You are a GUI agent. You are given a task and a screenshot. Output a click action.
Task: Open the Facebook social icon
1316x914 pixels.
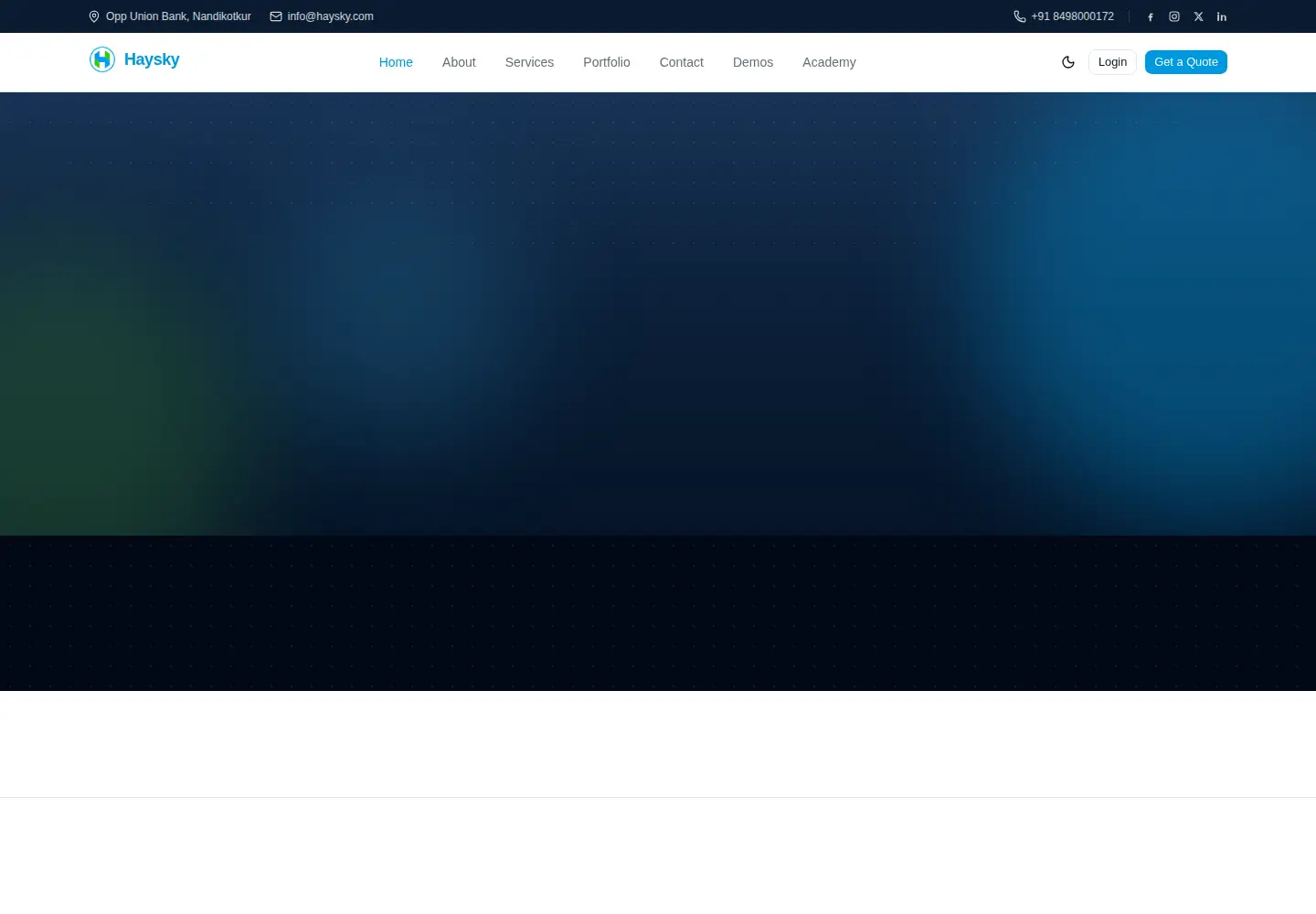pos(1151,16)
